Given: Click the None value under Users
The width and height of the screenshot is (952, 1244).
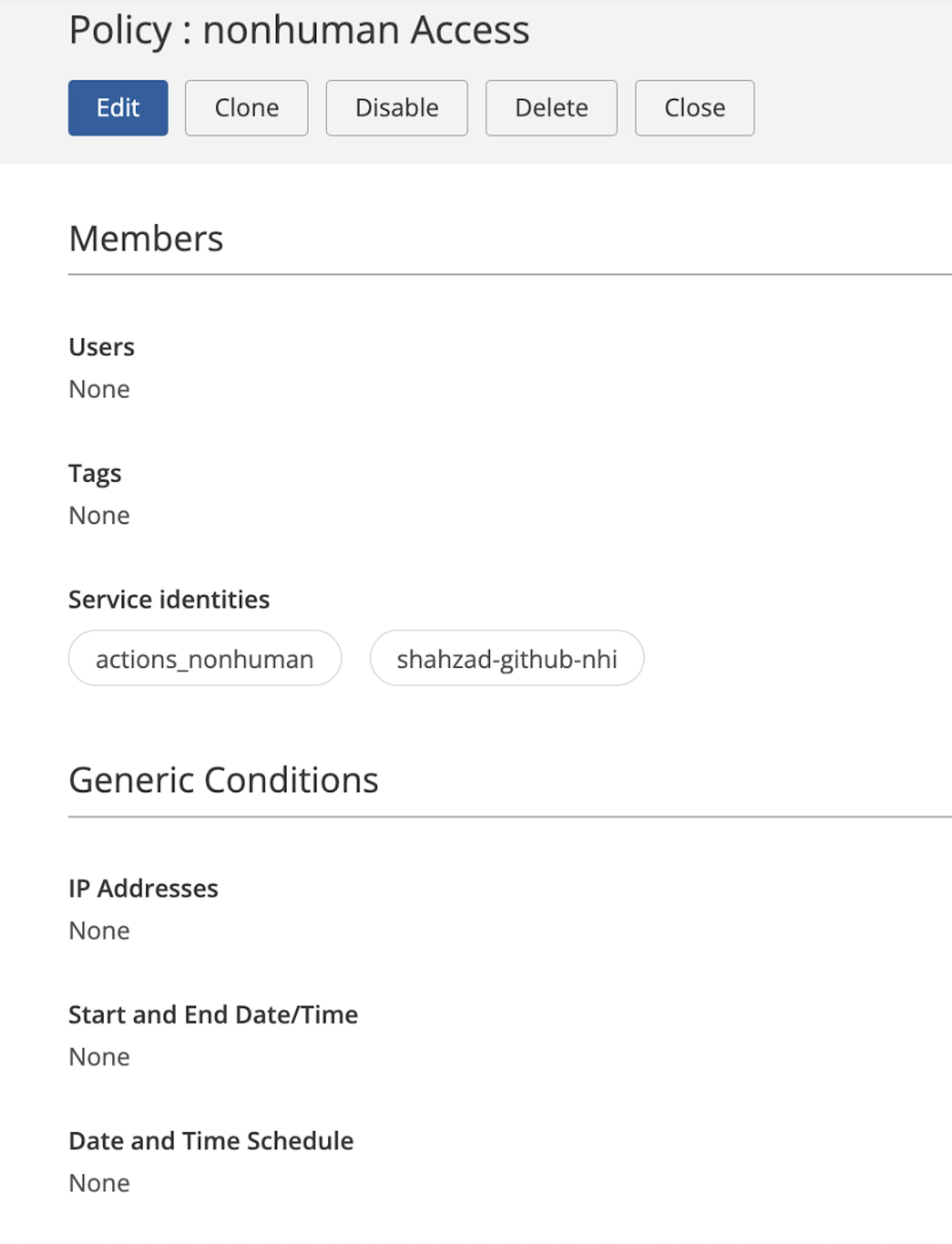Looking at the screenshot, I should click(99, 390).
